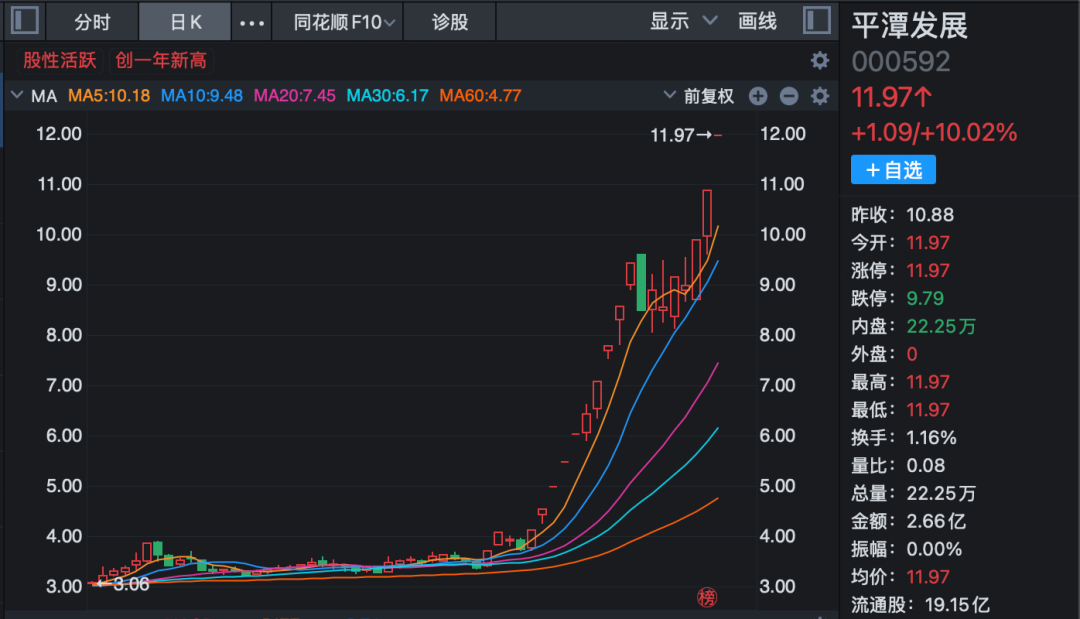Zoom in chart with plus icon

click(x=758, y=96)
